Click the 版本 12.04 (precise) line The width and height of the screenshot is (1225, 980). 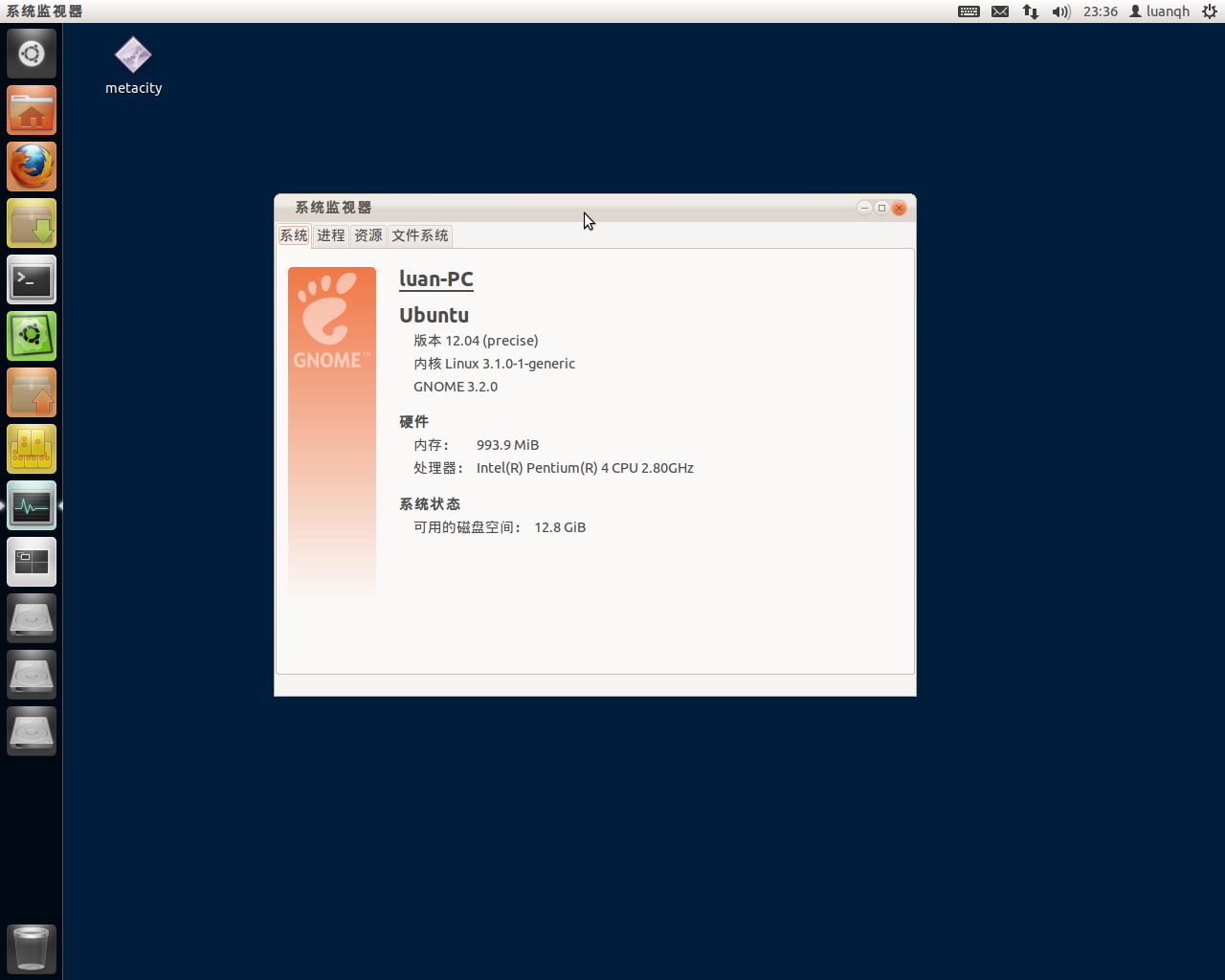pyautogui.click(x=476, y=341)
